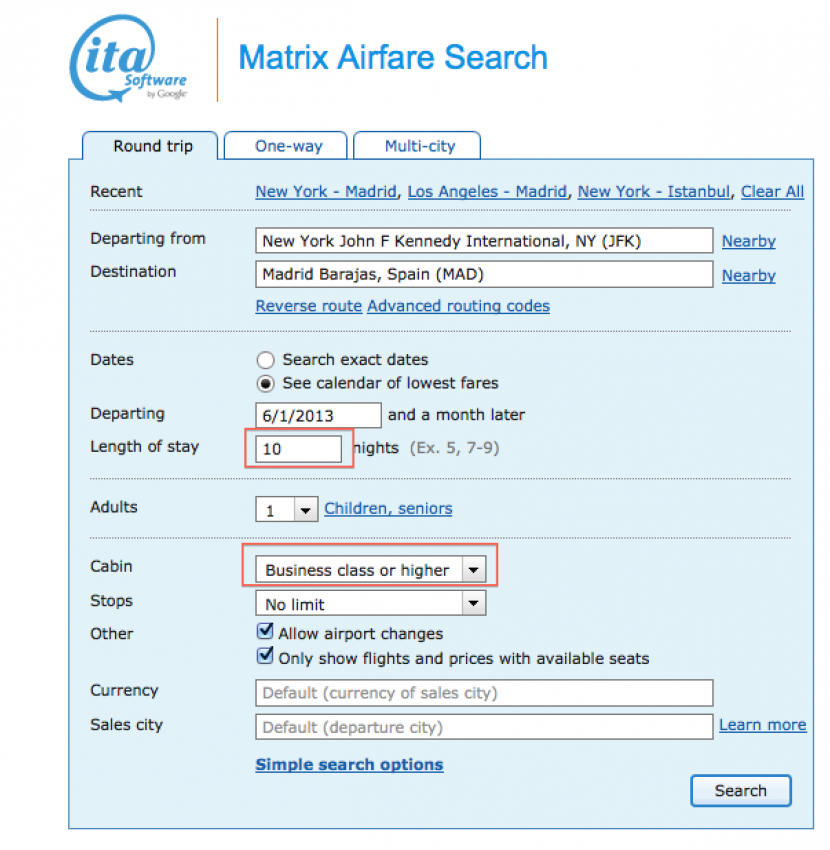The height and width of the screenshot is (850, 830).
Task: Uncheck Only show flights with available seats
Action: [265, 657]
